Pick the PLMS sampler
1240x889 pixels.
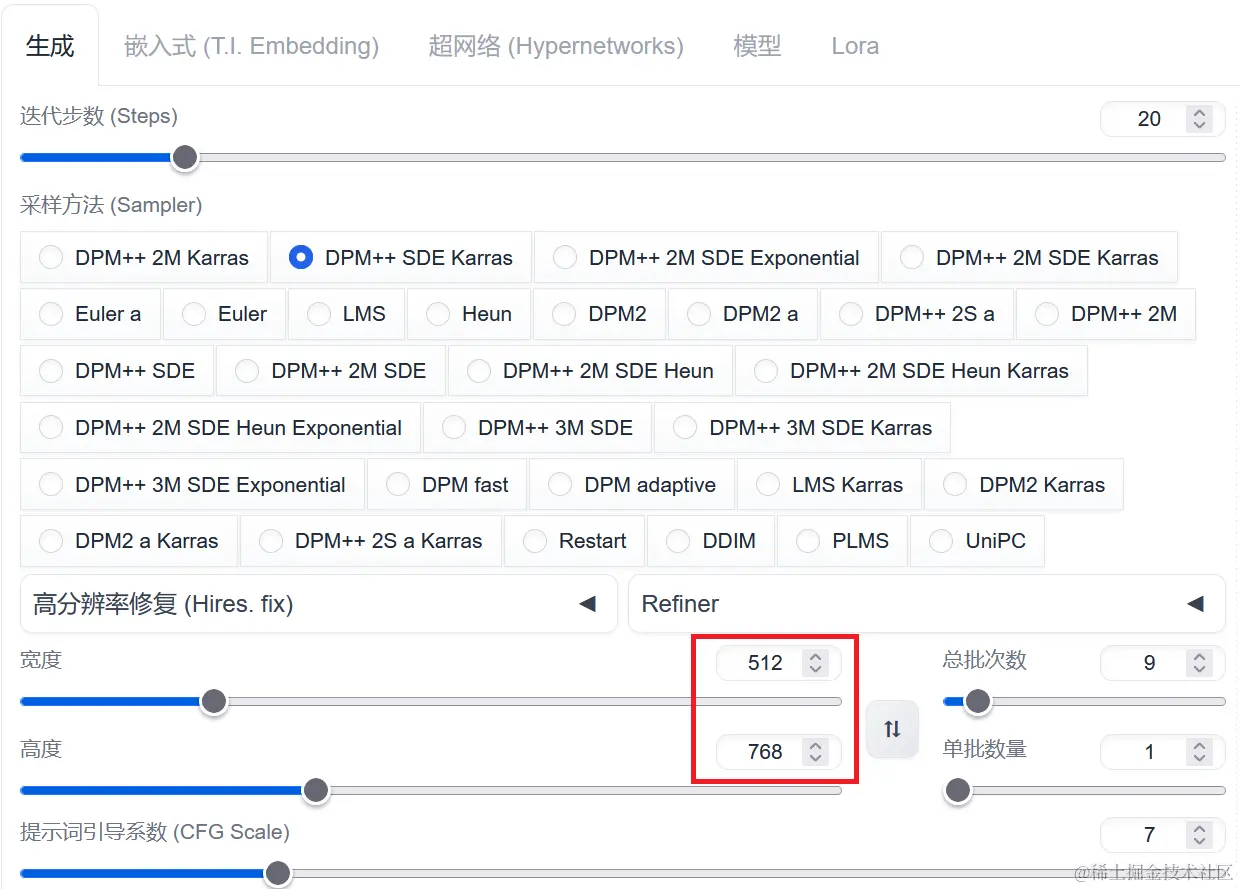pos(842,541)
